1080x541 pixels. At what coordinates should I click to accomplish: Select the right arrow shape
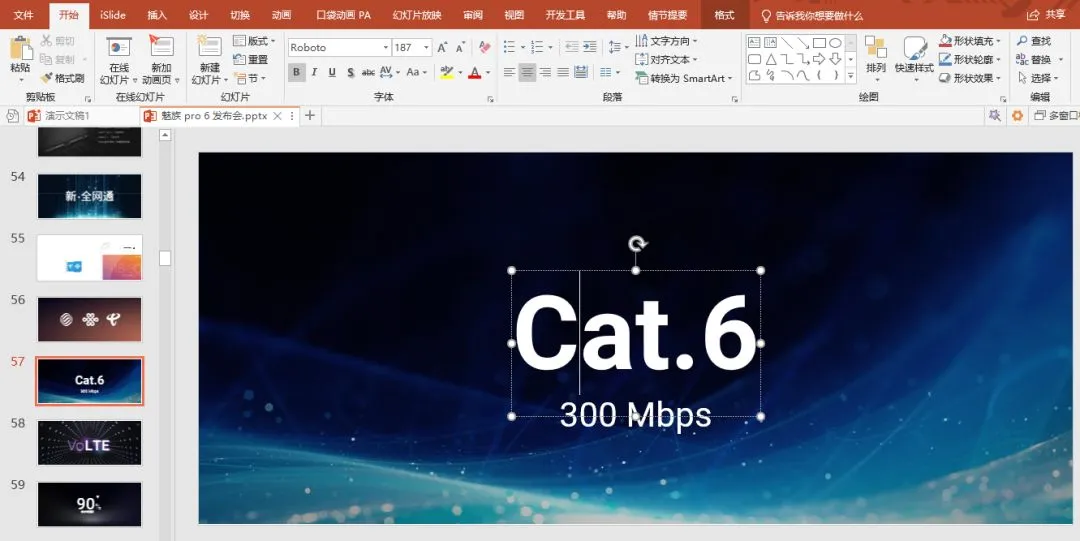[819, 59]
